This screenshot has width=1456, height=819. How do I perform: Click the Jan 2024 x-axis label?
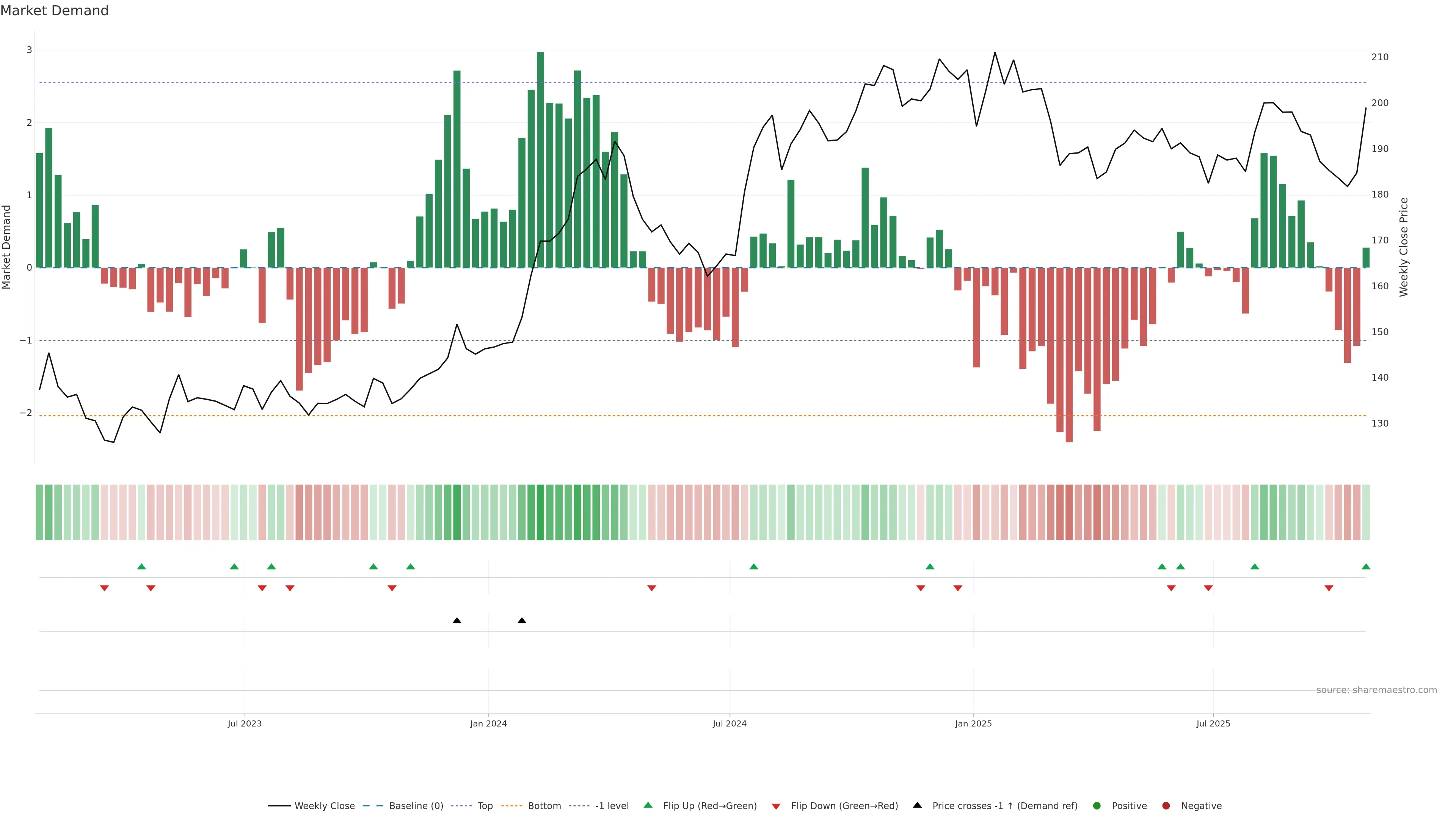488,723
